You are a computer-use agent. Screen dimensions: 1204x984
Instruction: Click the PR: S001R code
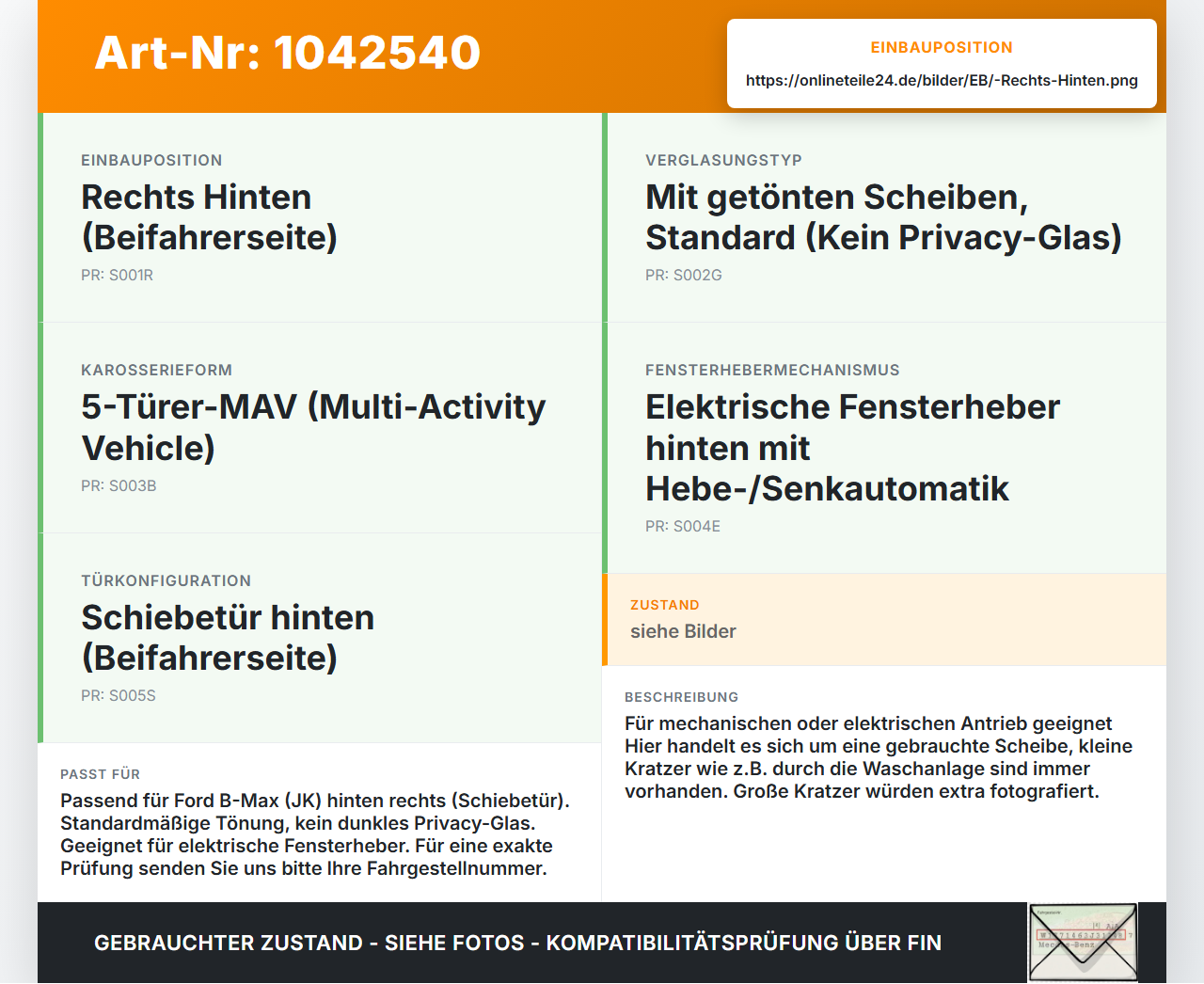[117, 276]
